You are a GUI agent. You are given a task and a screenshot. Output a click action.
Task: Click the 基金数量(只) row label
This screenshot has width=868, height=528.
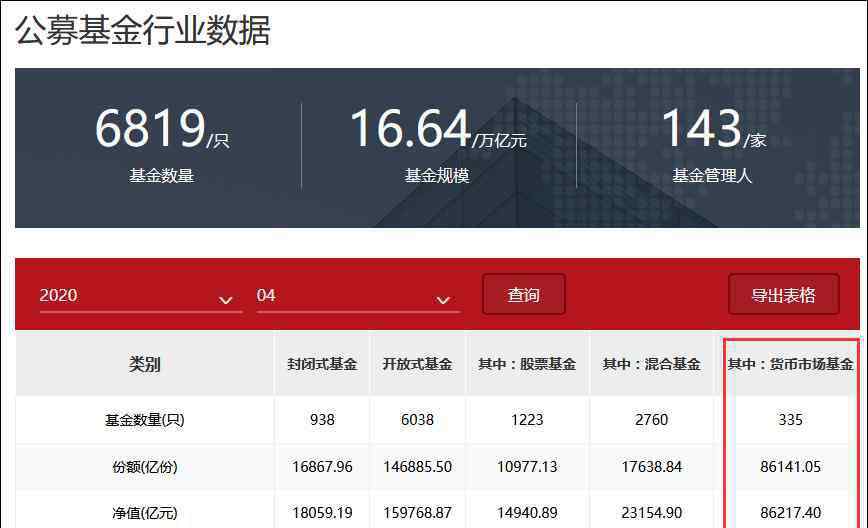(144, 420)
